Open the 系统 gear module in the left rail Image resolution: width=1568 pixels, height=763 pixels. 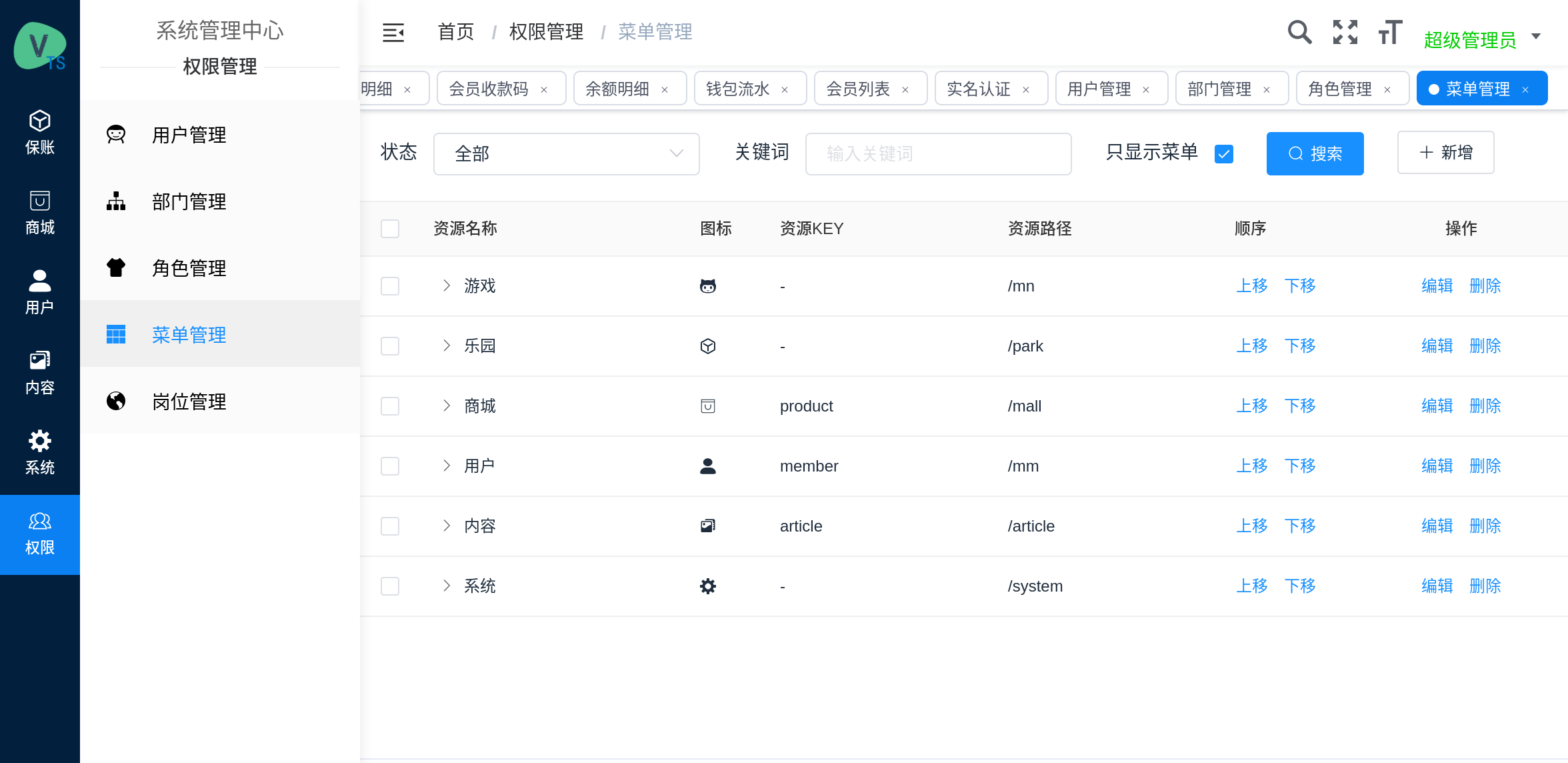(40, 452)
